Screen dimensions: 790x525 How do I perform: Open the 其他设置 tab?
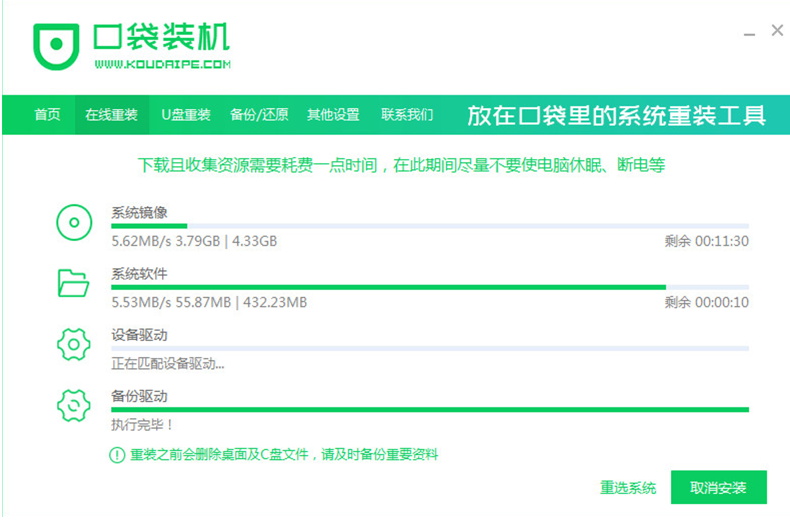pyautogui.click(x=333, y=115)
